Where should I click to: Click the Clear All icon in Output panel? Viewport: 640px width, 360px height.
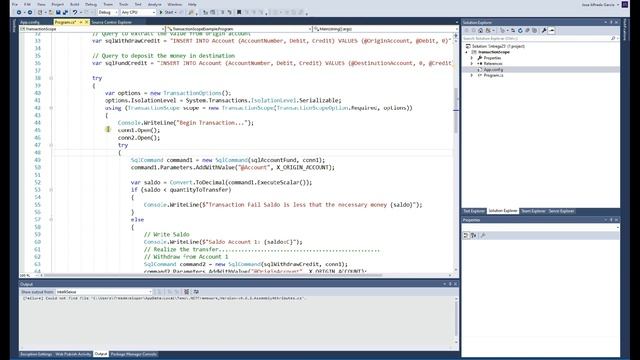click(x=187, y=292)
